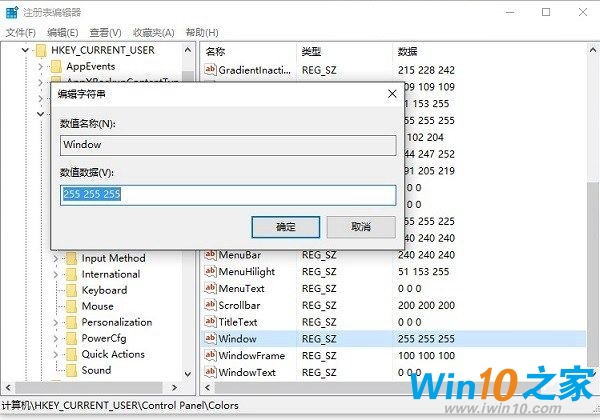Click tree pane scroll down arrow
600x420 pixels.
(188, 374)
